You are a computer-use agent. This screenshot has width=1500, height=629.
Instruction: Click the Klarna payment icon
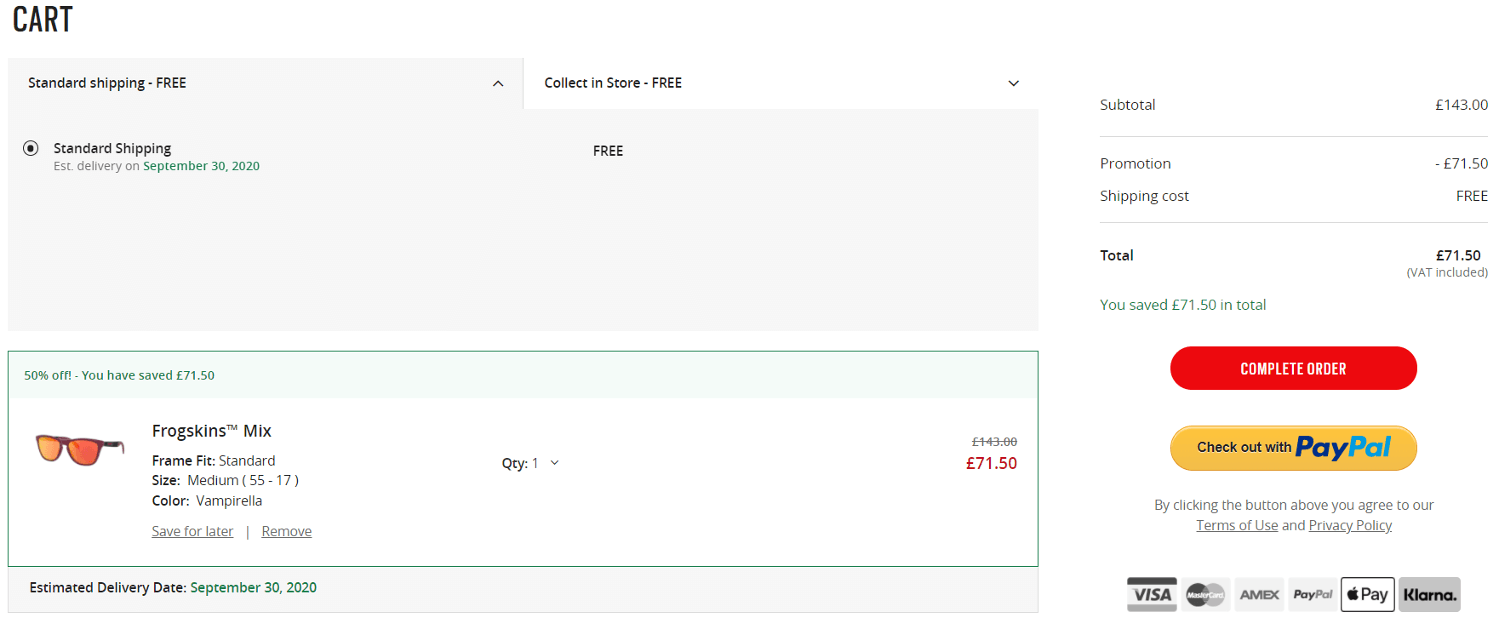pos(1430,594)
